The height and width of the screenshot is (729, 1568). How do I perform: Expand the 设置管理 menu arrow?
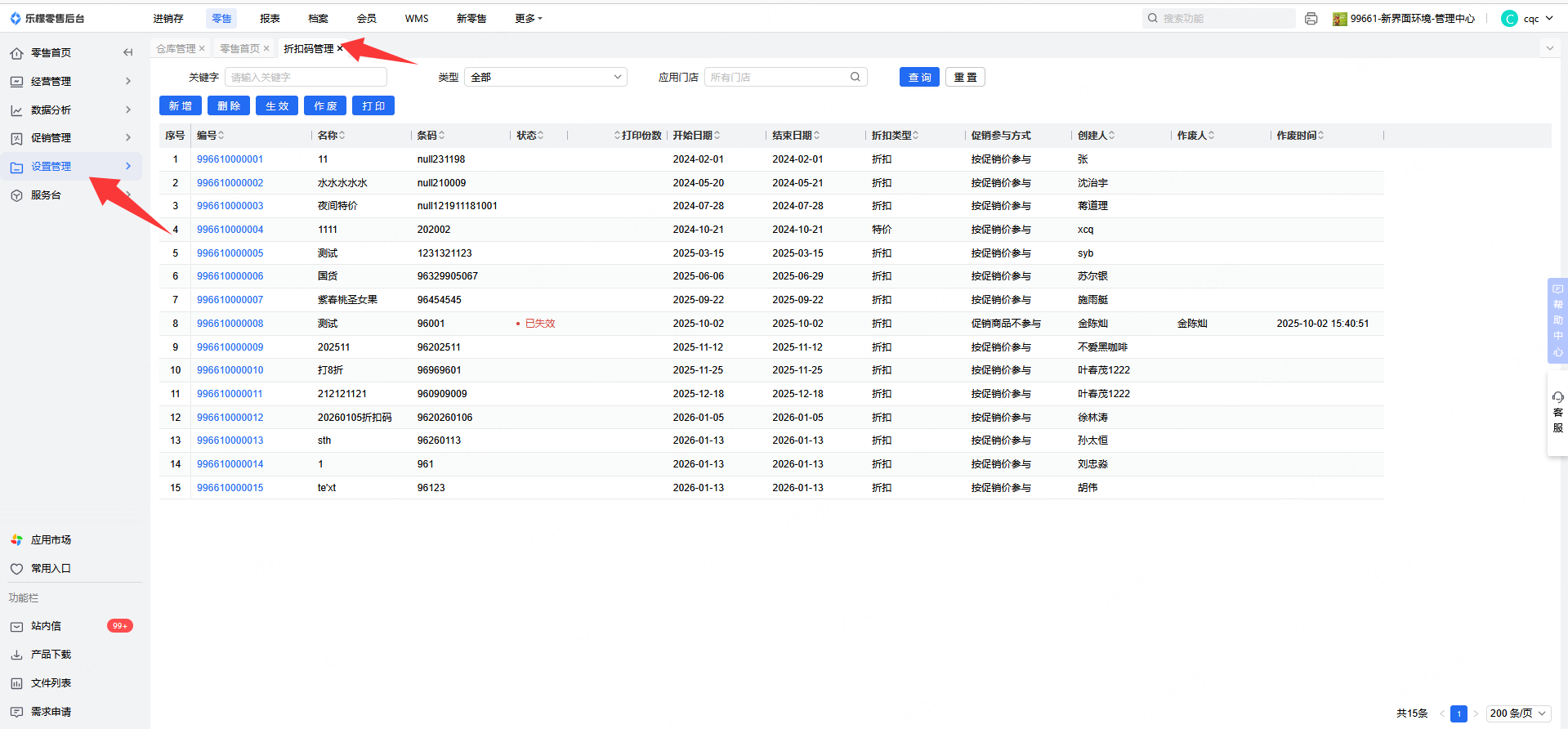[x=128, y=166]
